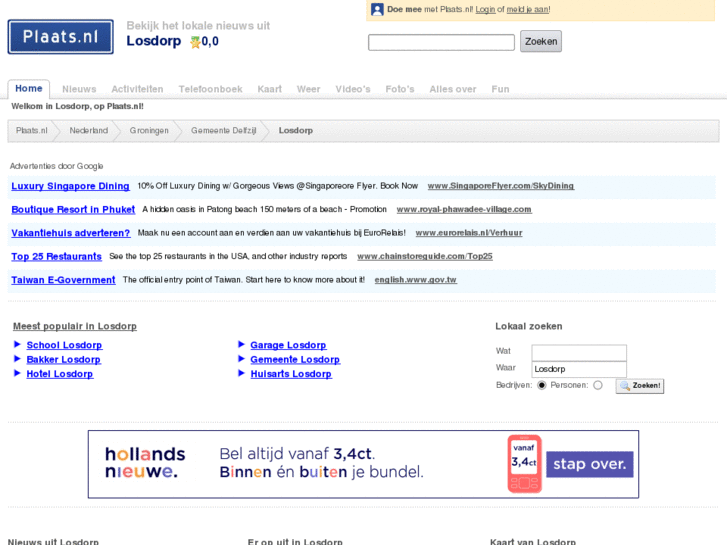
Task: Click the 'stap over.' button in the banner
Action: point(590,464)
